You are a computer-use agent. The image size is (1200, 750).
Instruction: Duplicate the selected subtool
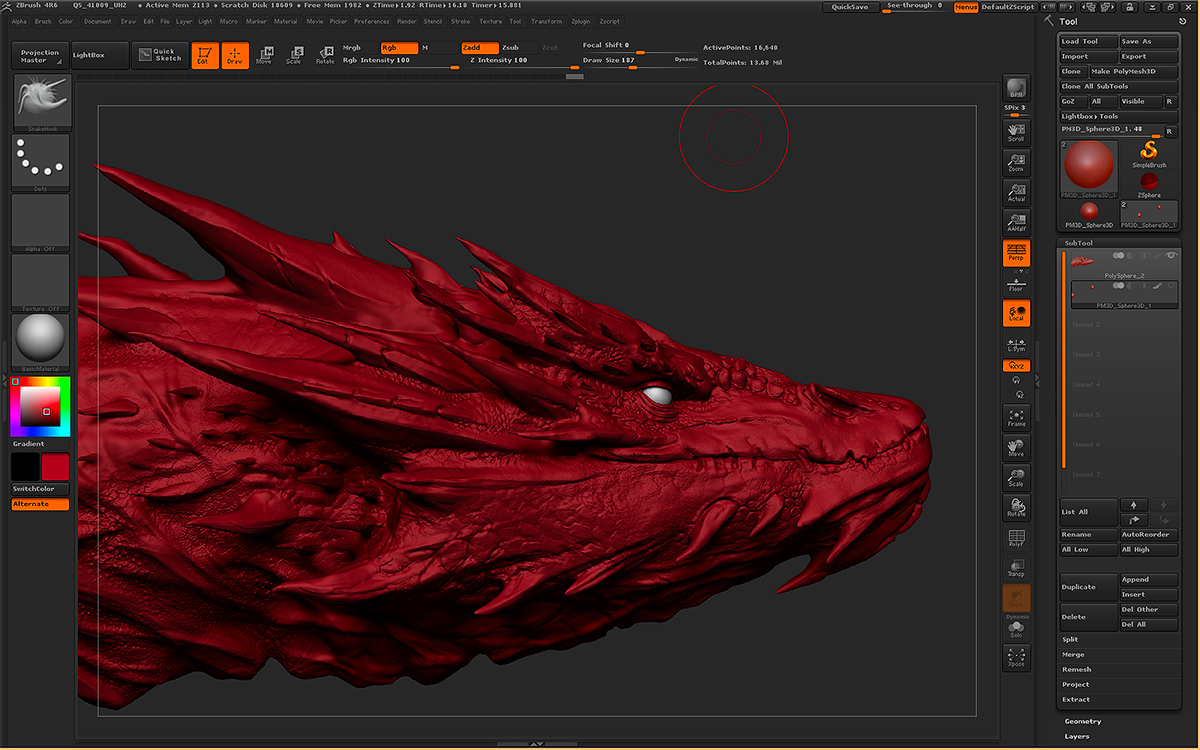pos(1087,589)
